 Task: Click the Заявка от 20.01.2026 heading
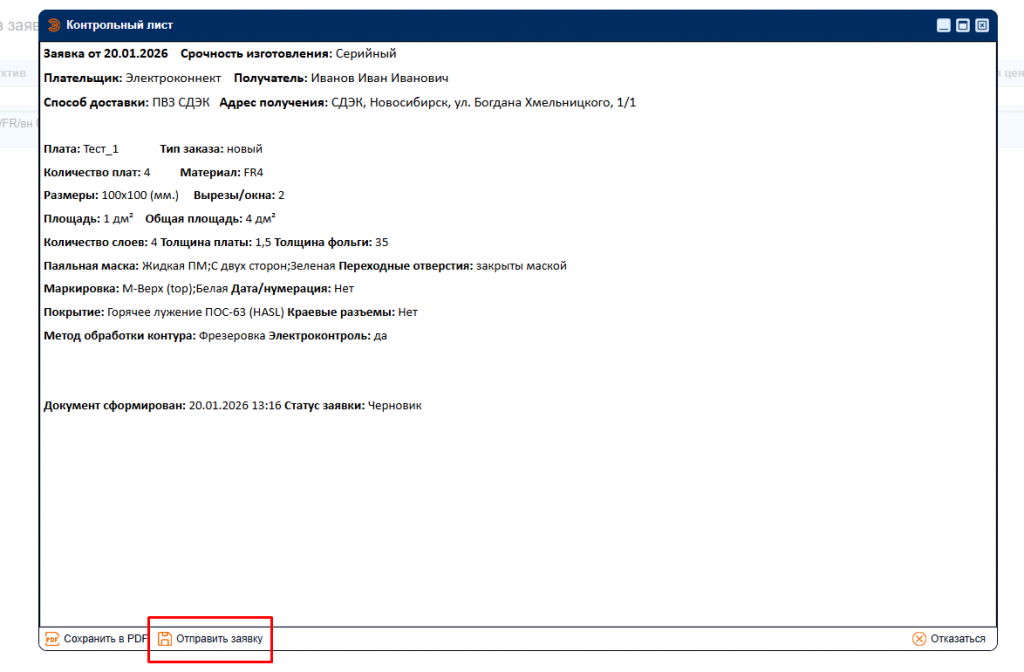[x=106, y=54]
